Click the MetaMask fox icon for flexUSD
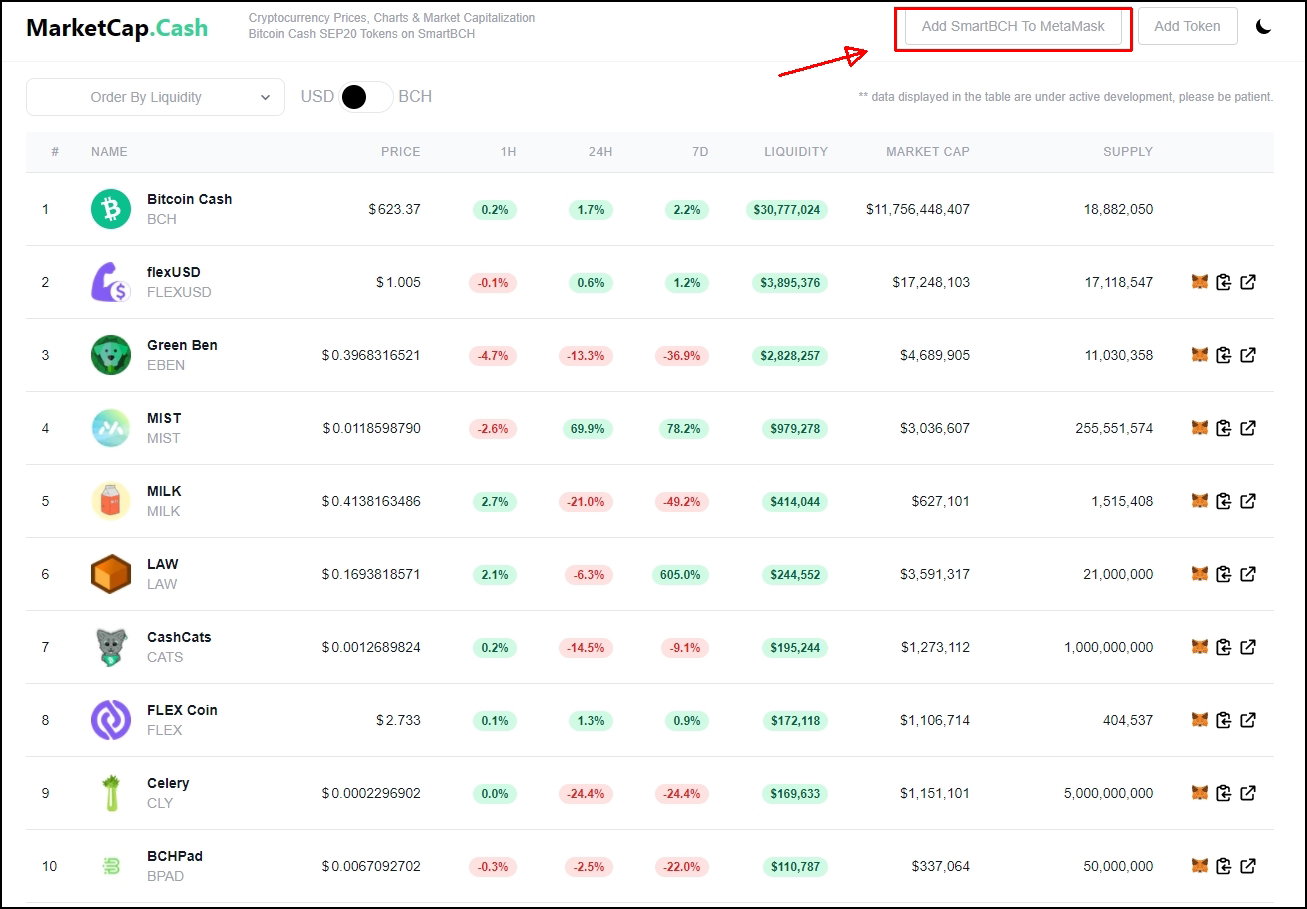Viewport: 1307px width, 909px height. [1200, 282]
